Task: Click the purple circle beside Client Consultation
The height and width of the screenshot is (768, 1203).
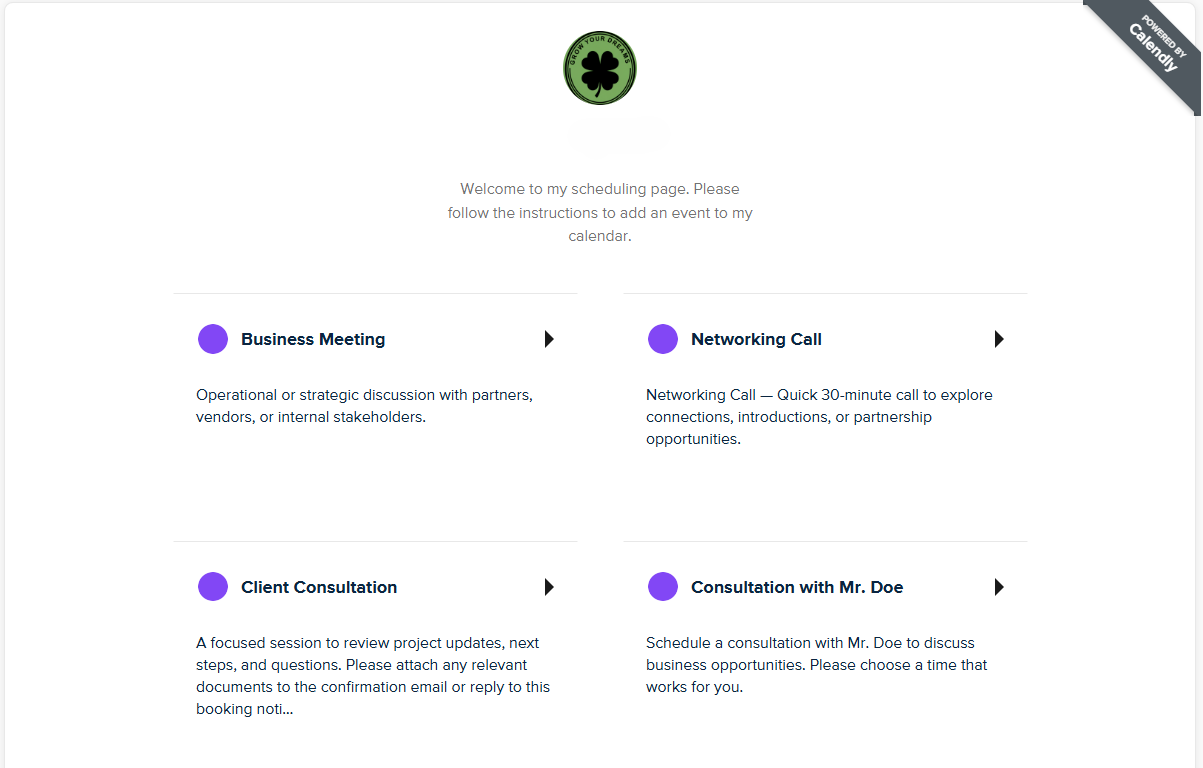Action: click(x=213, y=587)
